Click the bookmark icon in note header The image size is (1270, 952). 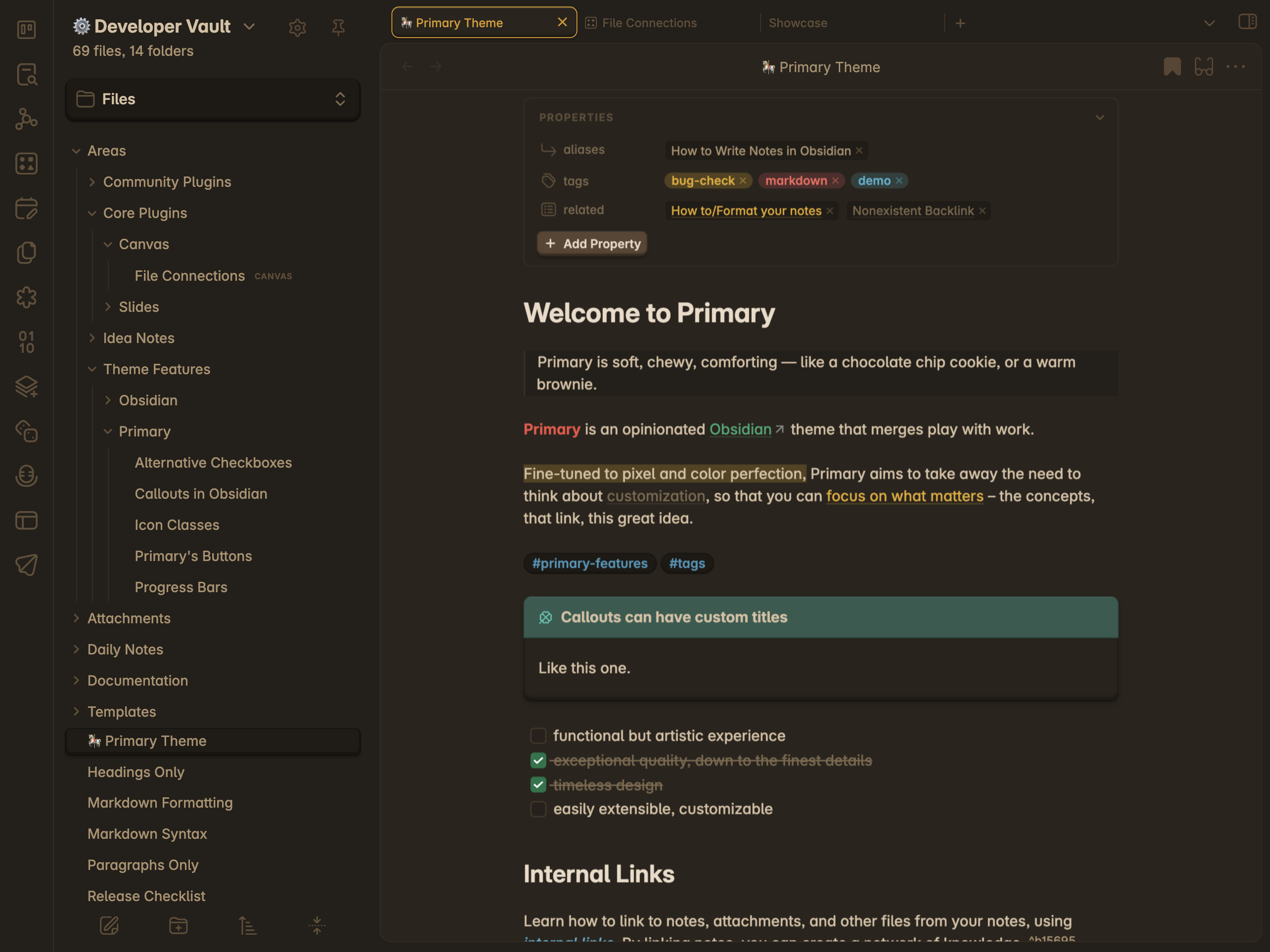point(1173,67)
